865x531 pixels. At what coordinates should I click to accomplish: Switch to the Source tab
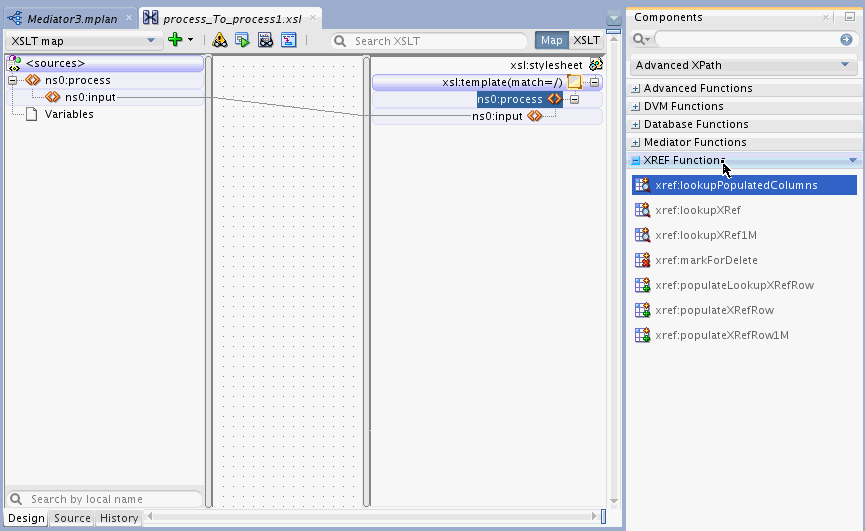[x=72, y=518]
